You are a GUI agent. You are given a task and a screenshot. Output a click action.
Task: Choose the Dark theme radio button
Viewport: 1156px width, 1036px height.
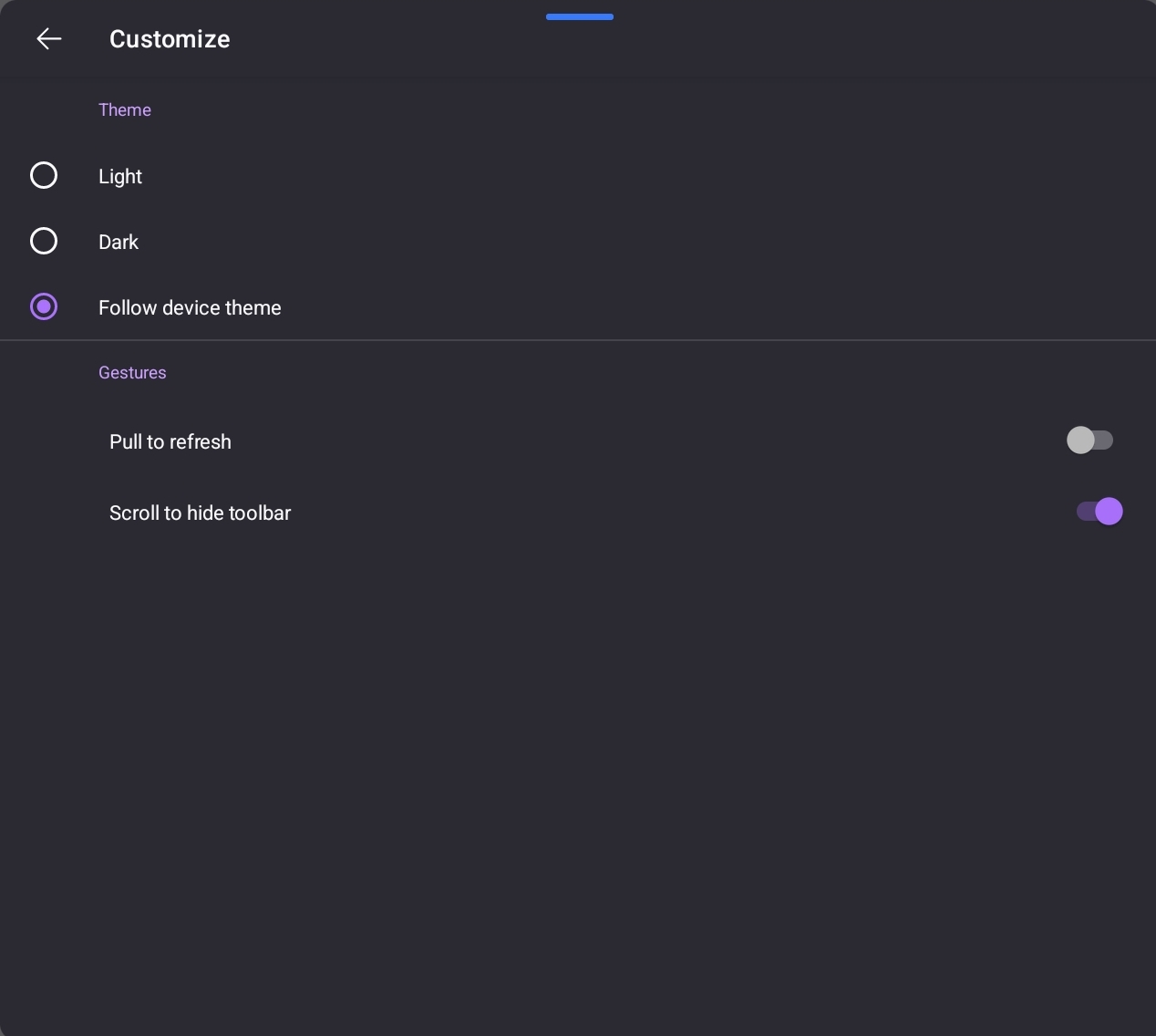click(44, 241)
